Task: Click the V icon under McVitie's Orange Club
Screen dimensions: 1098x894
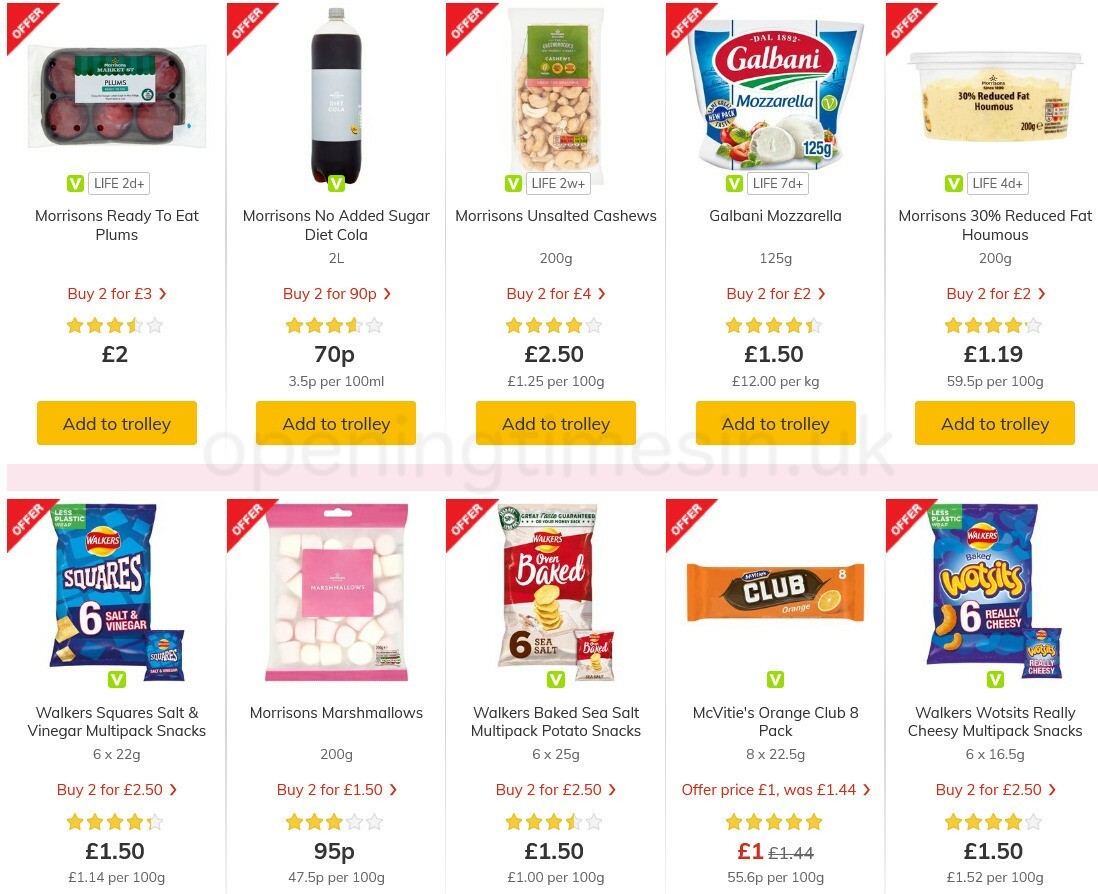Action: (775, 679)
